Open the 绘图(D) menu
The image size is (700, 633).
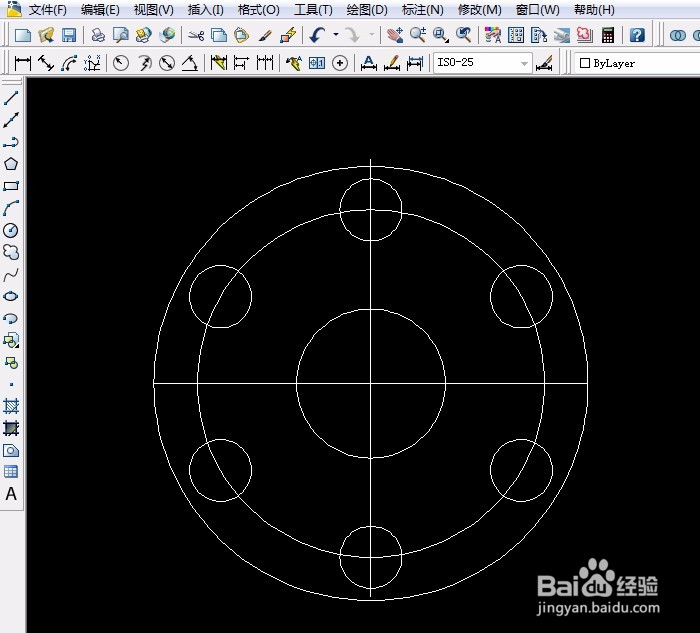pyautogui.click(x=367, y=9)
